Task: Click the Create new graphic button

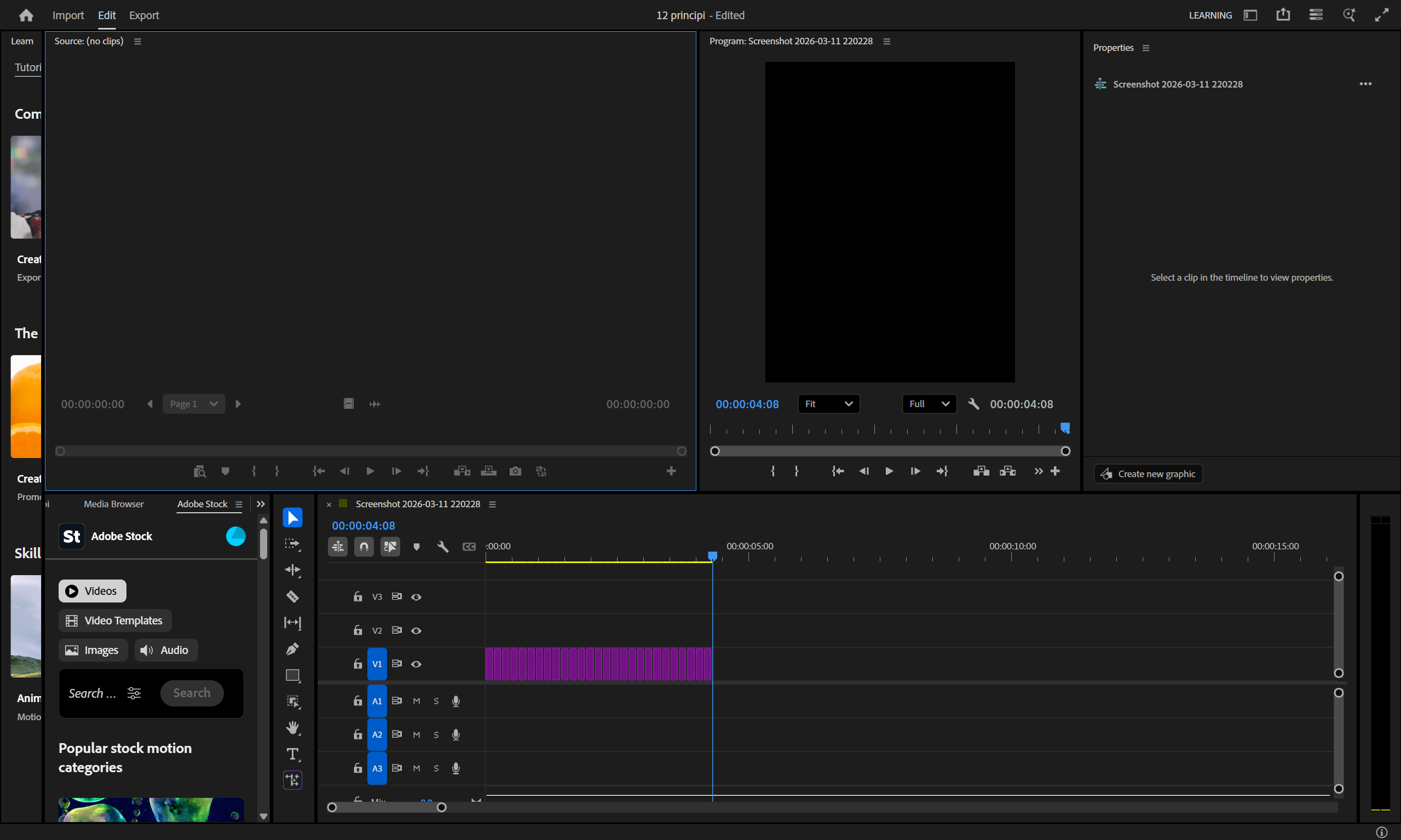Action: 1148,474
